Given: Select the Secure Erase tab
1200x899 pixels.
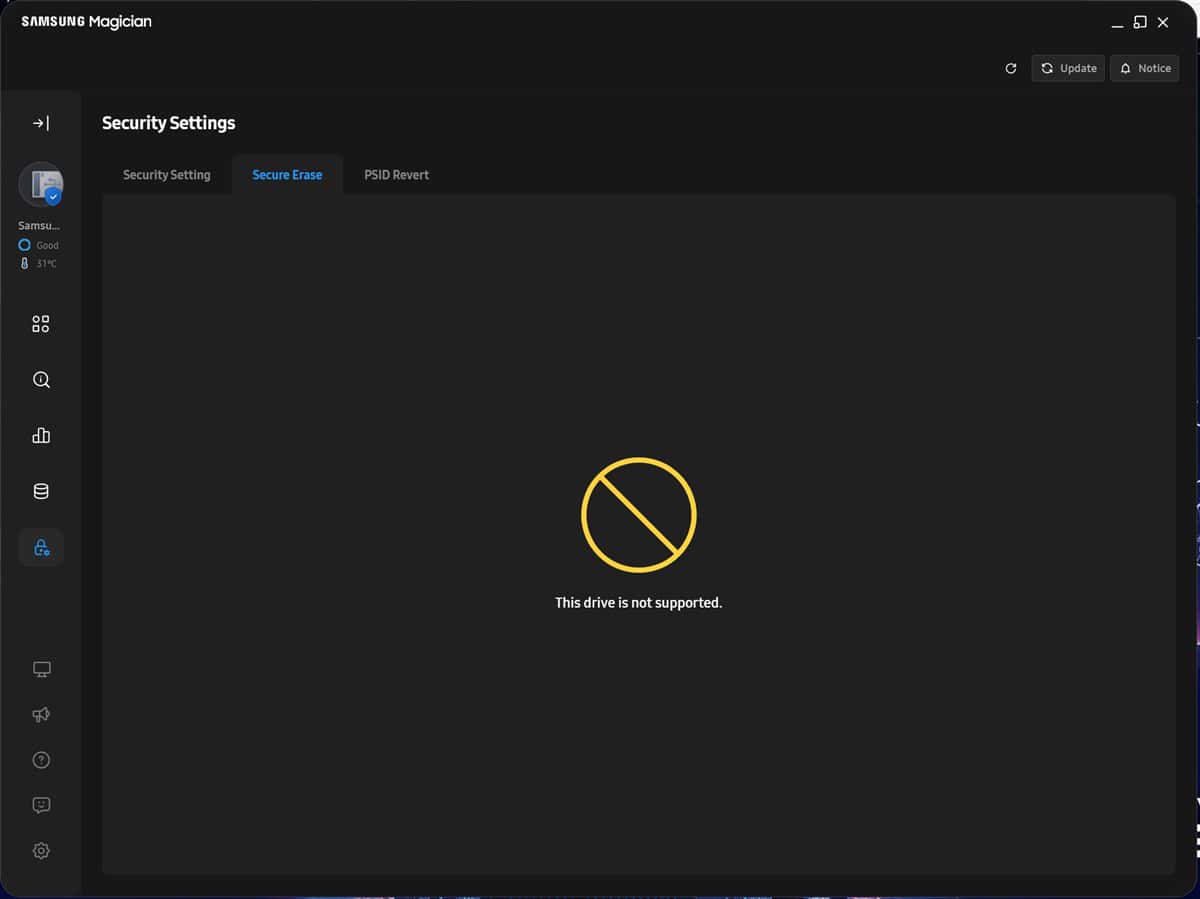Looking at the screenshot, I should pos(287,175).
